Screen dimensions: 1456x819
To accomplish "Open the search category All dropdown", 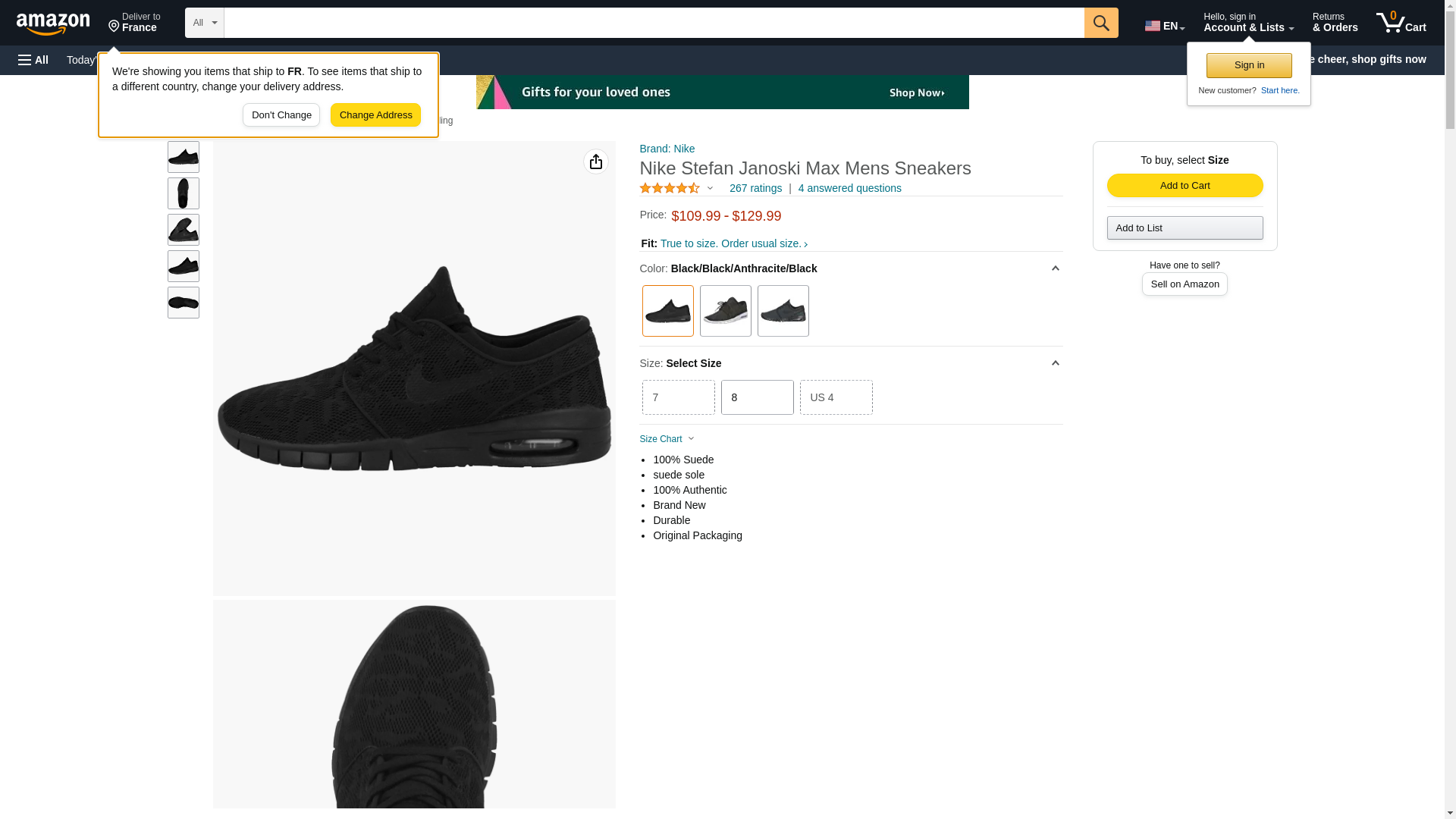I will (204, 23).
